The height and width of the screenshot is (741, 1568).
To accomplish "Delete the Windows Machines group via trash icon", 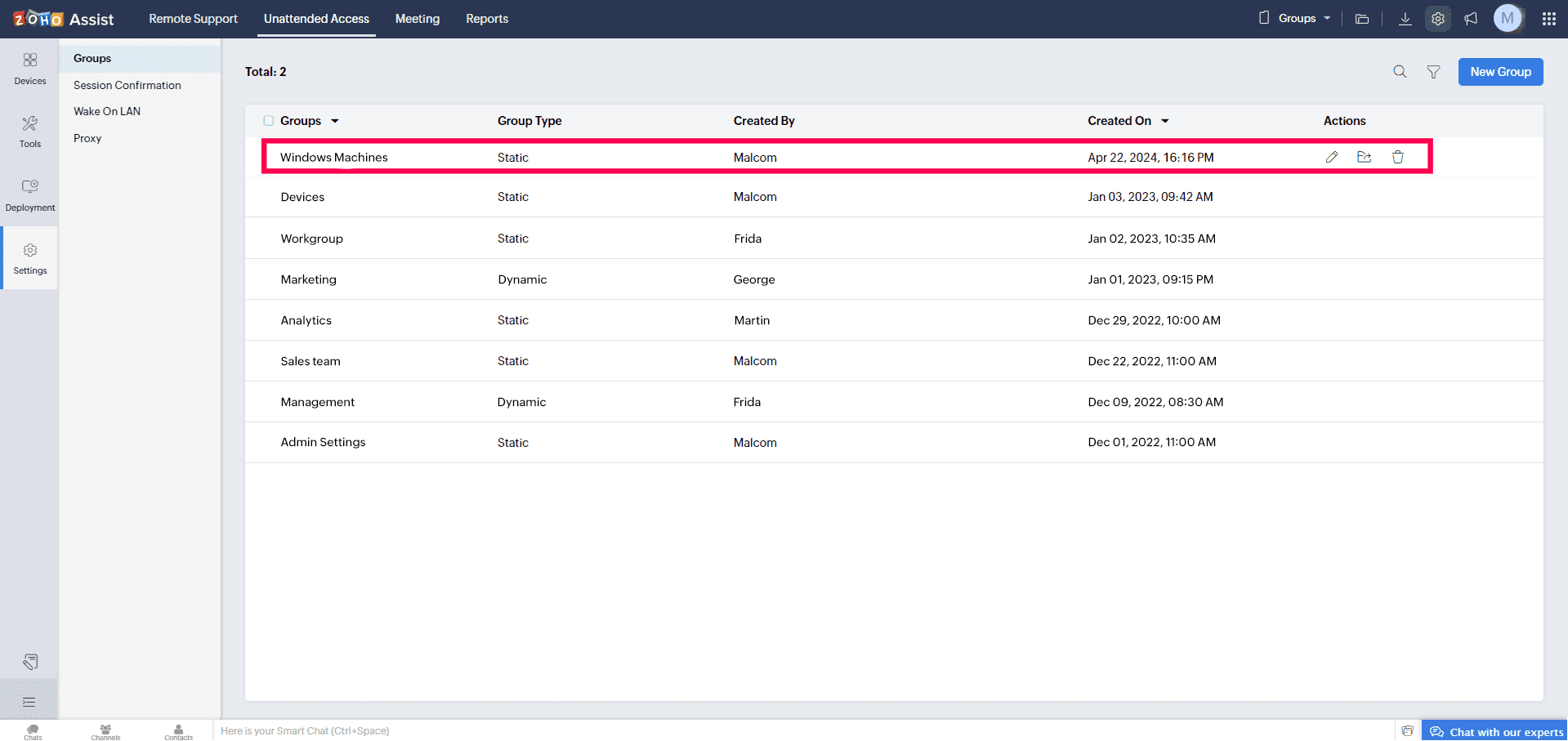I will pyautogui.click(x=1397, y=157).
